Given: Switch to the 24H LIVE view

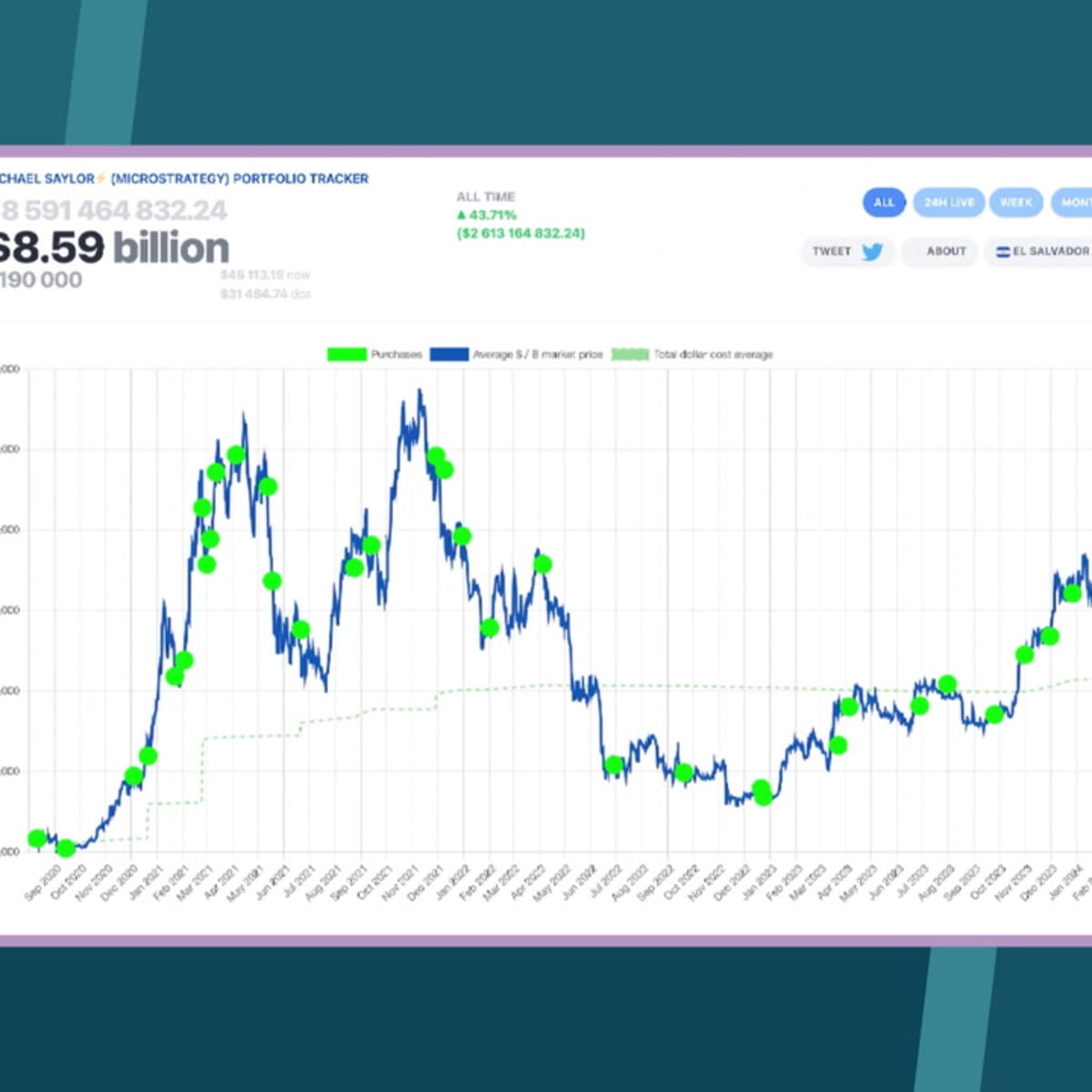Looking at the screenshot, I should [x=948, y=202].
